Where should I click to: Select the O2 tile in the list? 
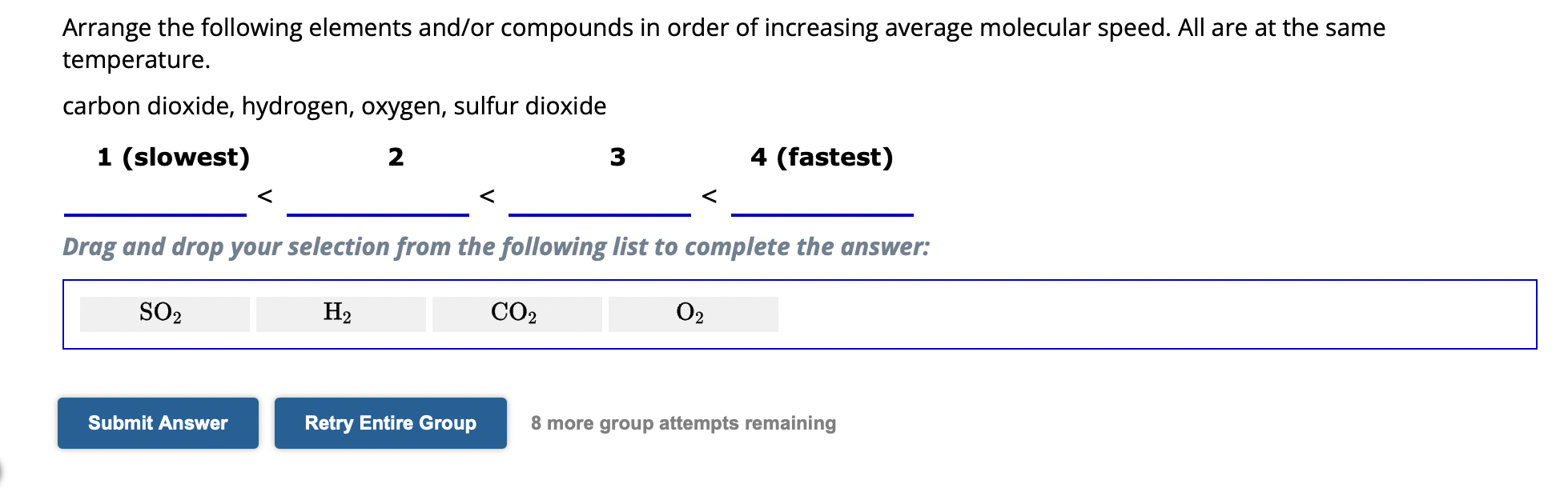click(x=691, y=314)
